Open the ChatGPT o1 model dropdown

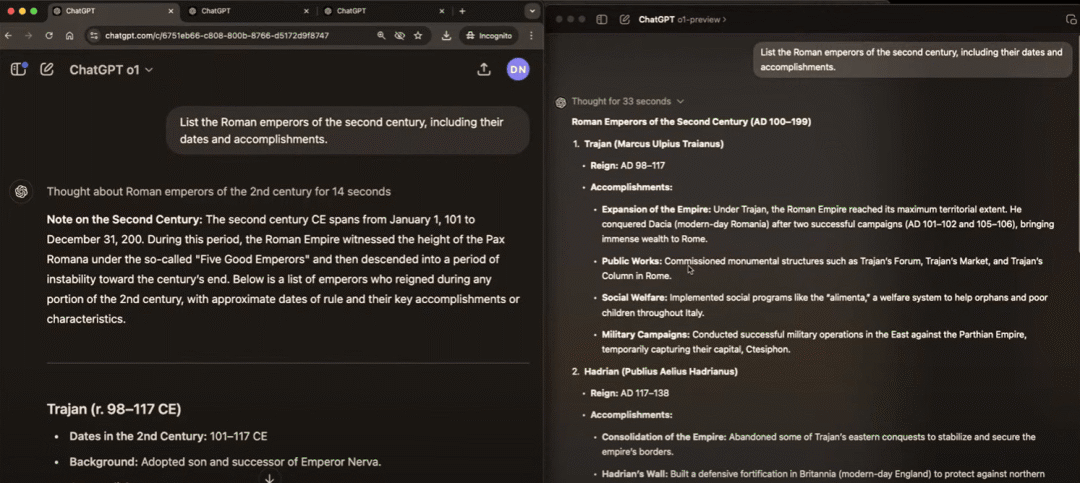tap(111, 70)
